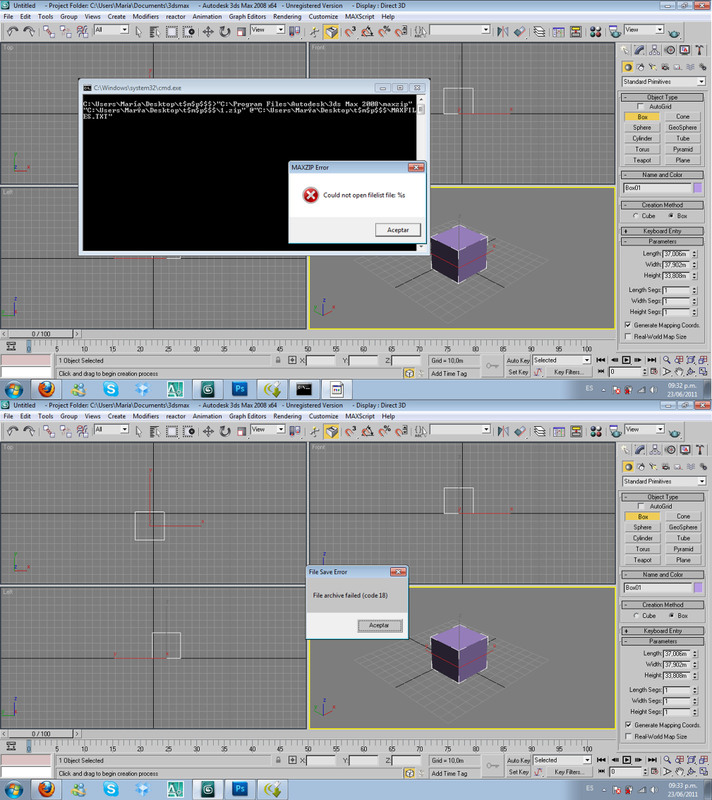Click Aceptar in MAXZIP Error dialog

(398, 230)
